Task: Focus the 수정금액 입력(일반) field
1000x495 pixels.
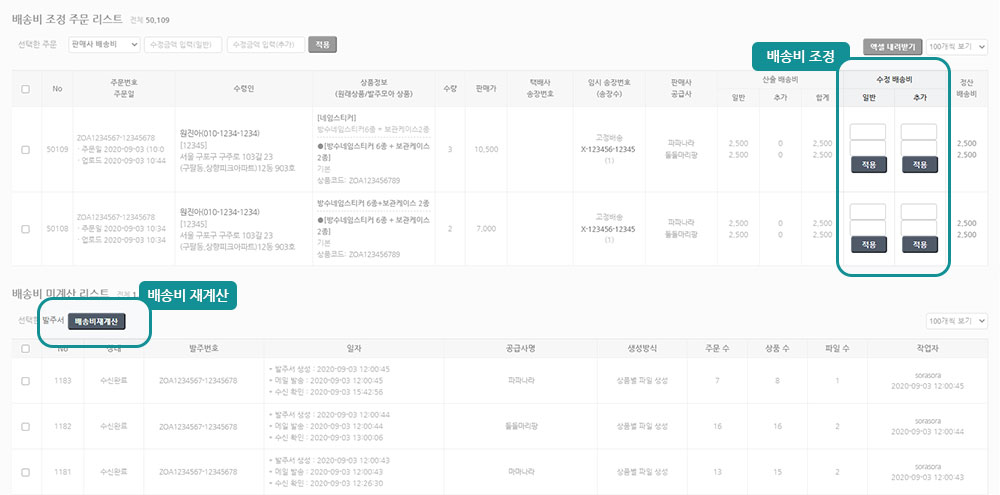Action: [183, 45]
